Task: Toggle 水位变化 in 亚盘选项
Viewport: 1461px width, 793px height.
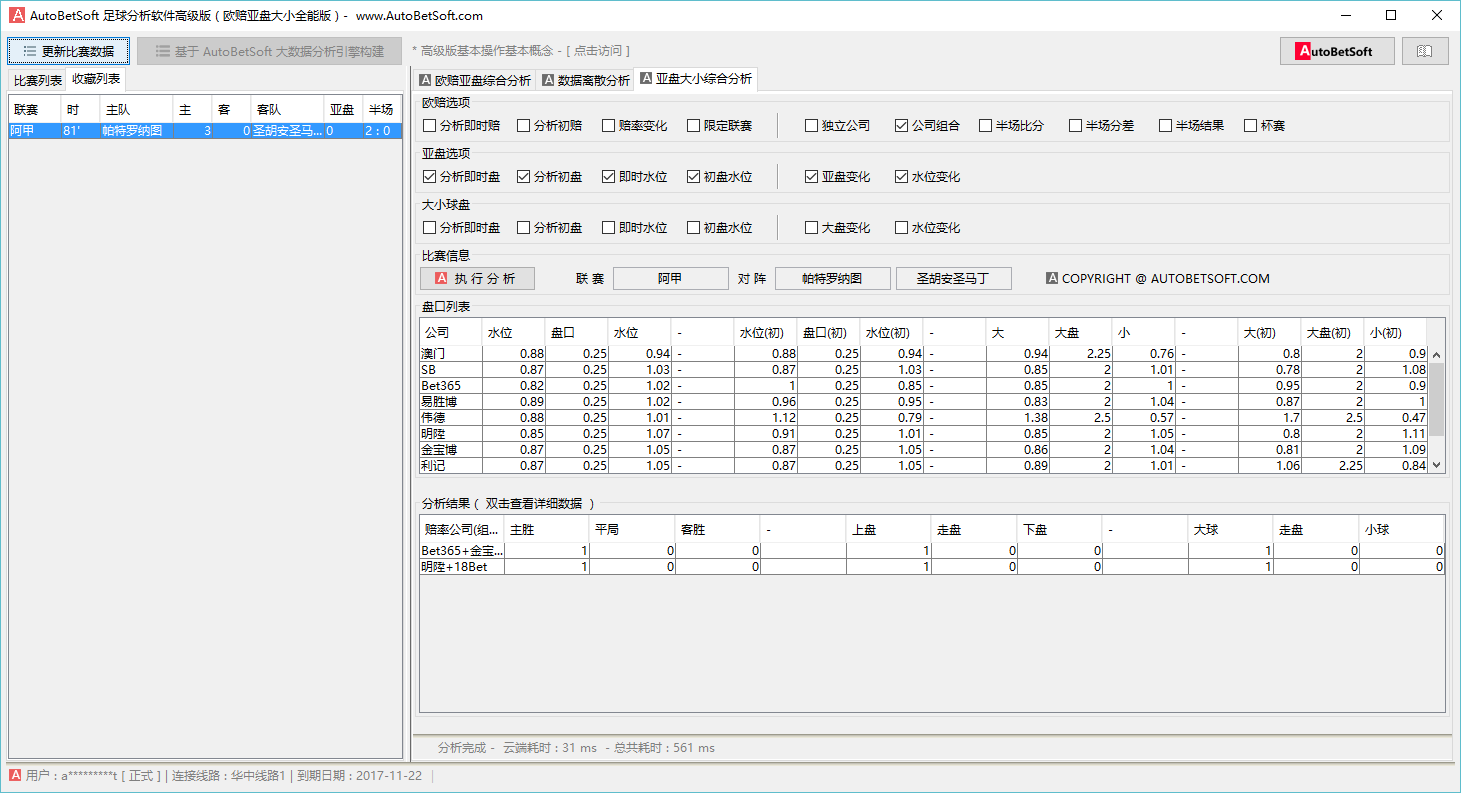Action: [x=901, y=177]
